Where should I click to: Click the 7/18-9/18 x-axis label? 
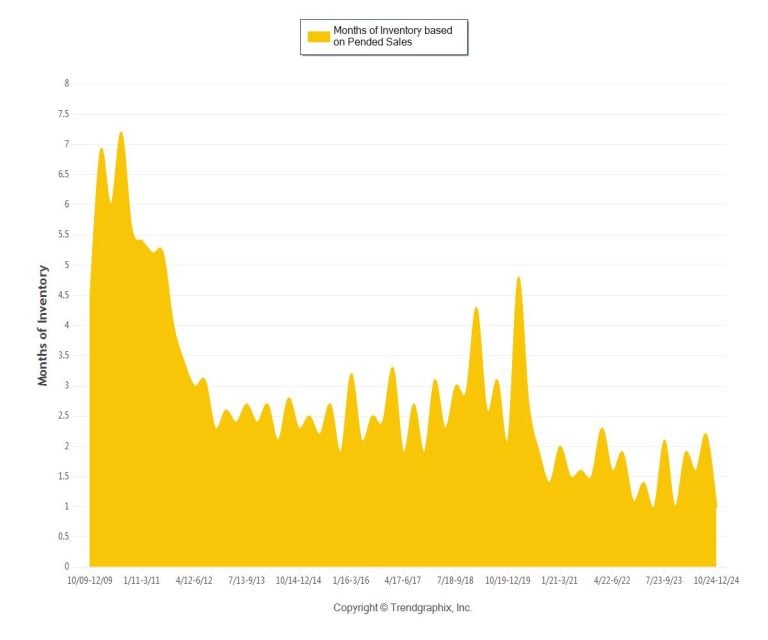[x=455, y=580]
